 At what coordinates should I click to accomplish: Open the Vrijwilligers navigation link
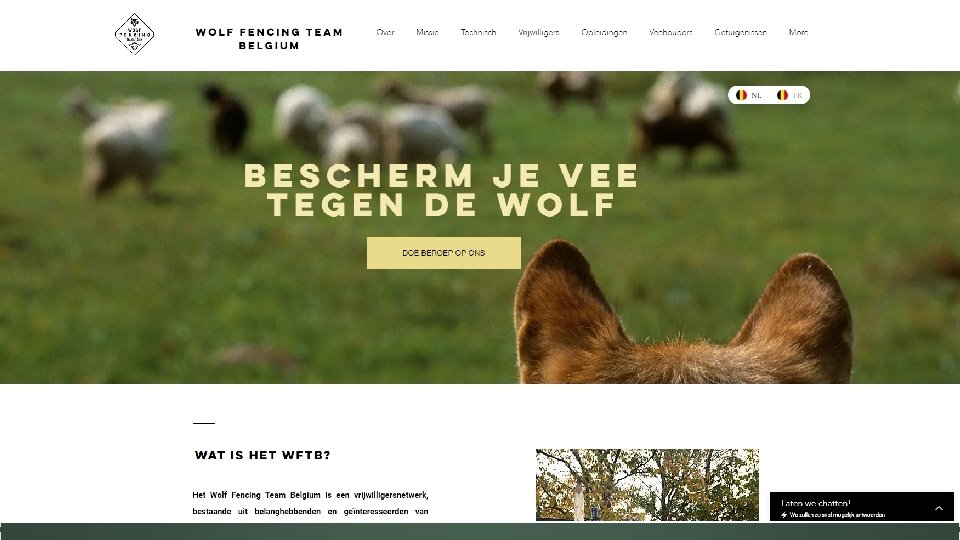(x=539, y=32)
